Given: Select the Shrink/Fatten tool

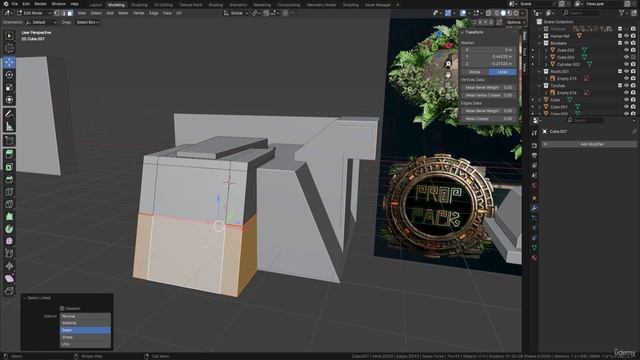Looking at the screenshot, I should pyautogui.click(x=9, y=266).
